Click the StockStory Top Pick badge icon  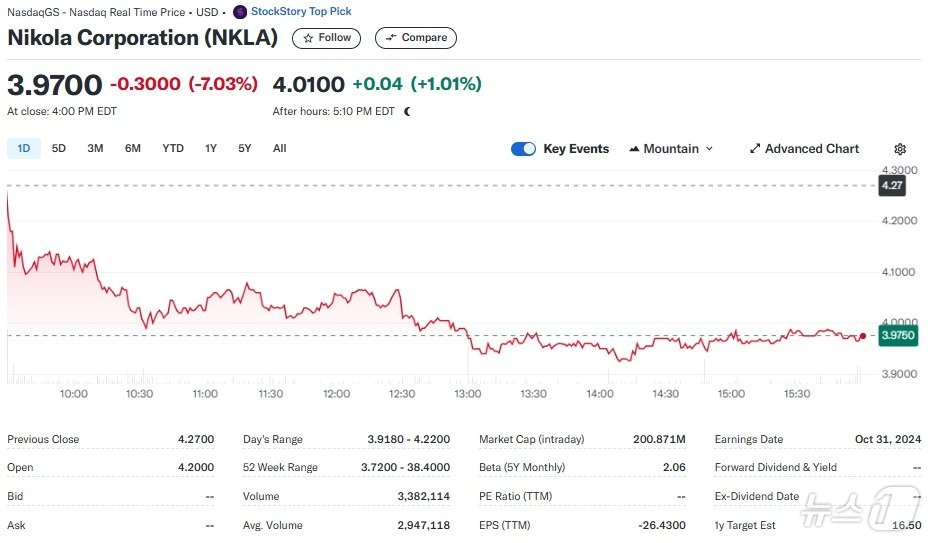click(240, 12)
